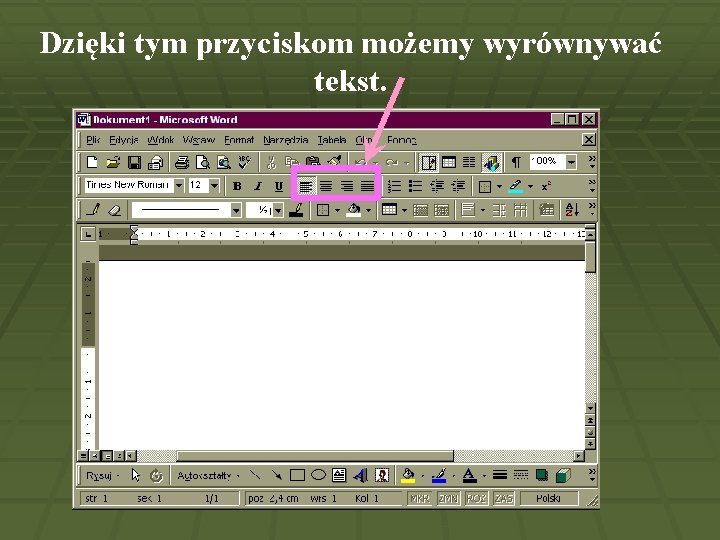Insert a Text Box

tap(339, 475)
